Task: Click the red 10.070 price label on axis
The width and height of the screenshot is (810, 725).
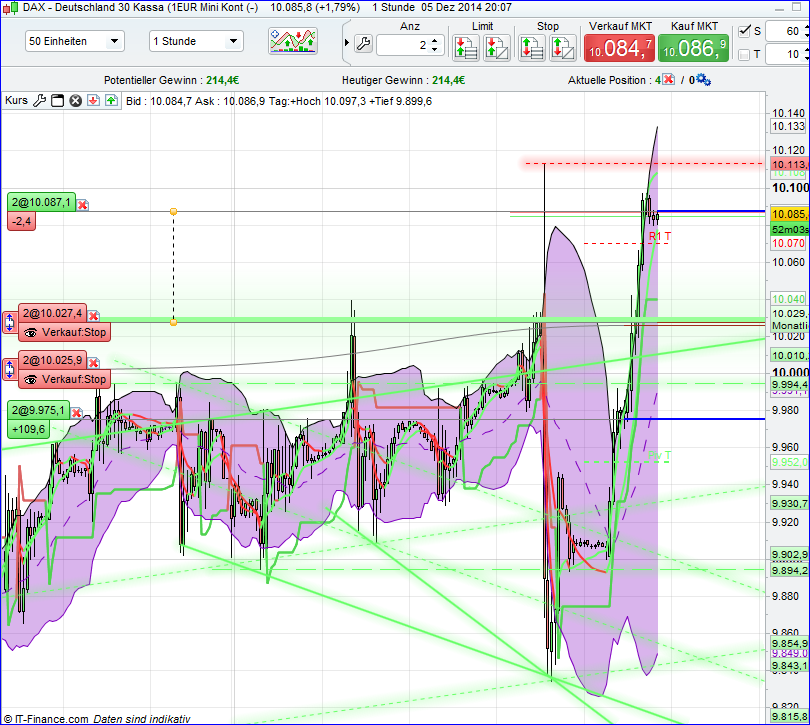Action: pos(788,243)
